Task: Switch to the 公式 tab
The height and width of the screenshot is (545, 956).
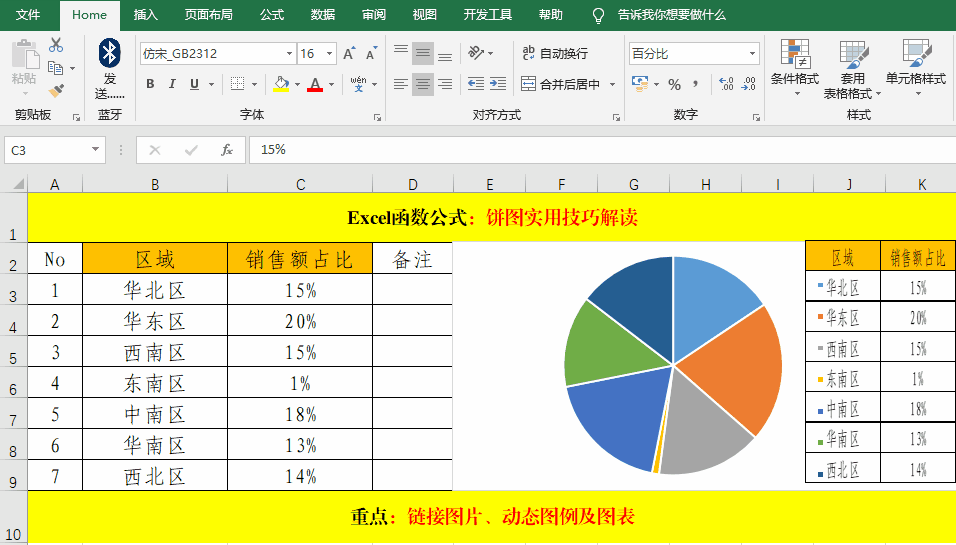Action: [272, 15]
